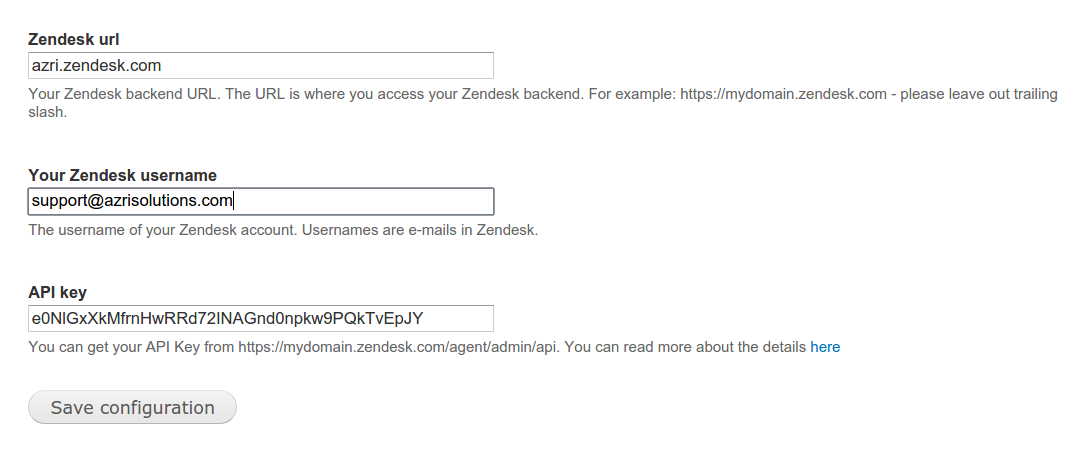The image size is (1085, 455).
Task: Focus the Your Zendesk username text field
Action: 261,201
